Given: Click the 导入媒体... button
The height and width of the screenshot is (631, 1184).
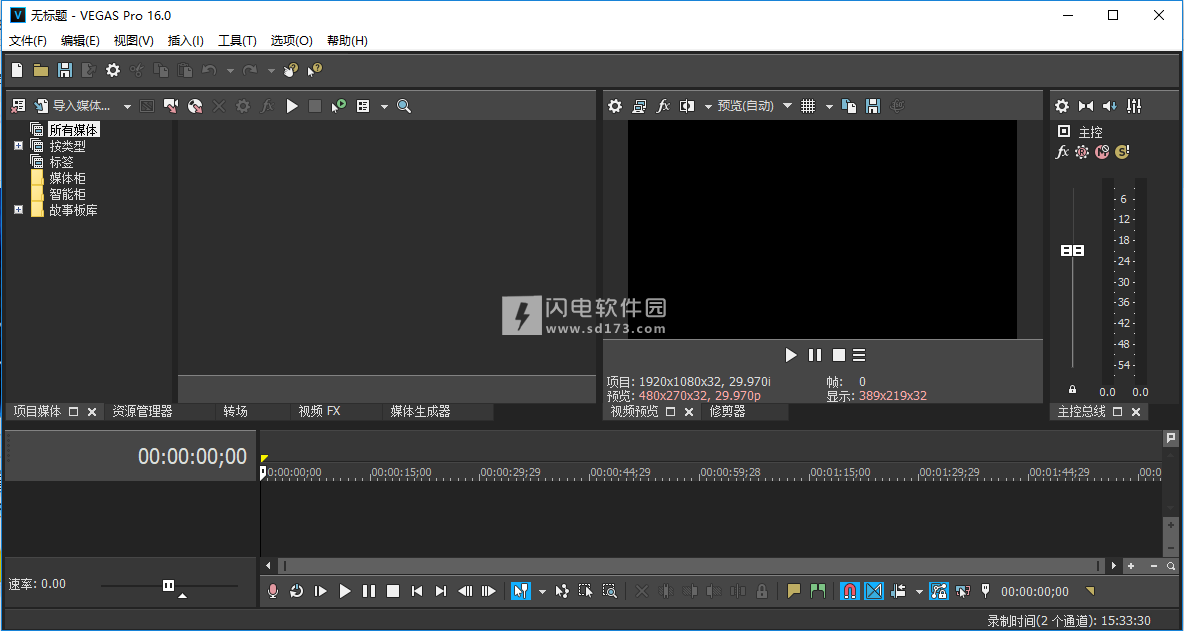Looking at the screenshot, I should tap(73, 106).
